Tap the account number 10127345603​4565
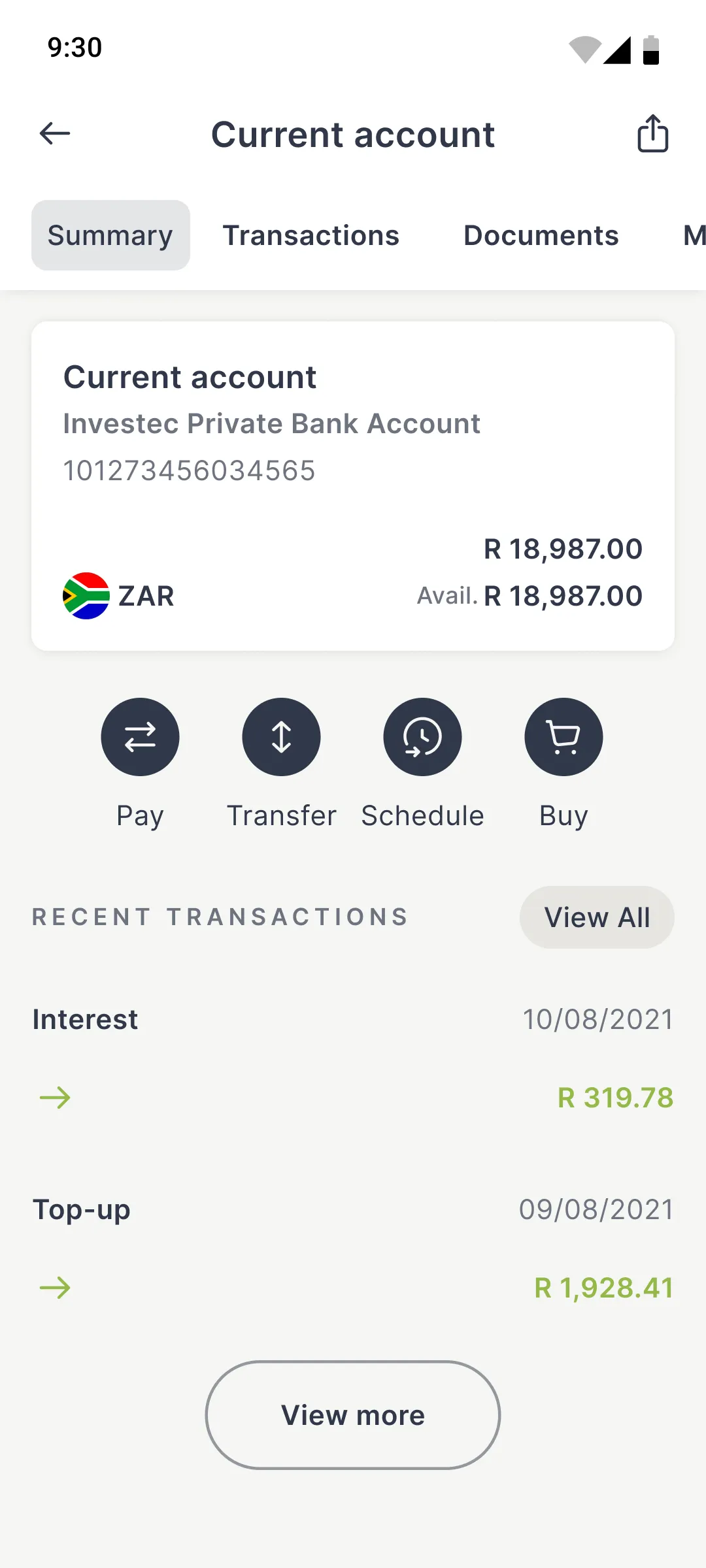Screen dimensions: 706x1568 click(190, 470)
